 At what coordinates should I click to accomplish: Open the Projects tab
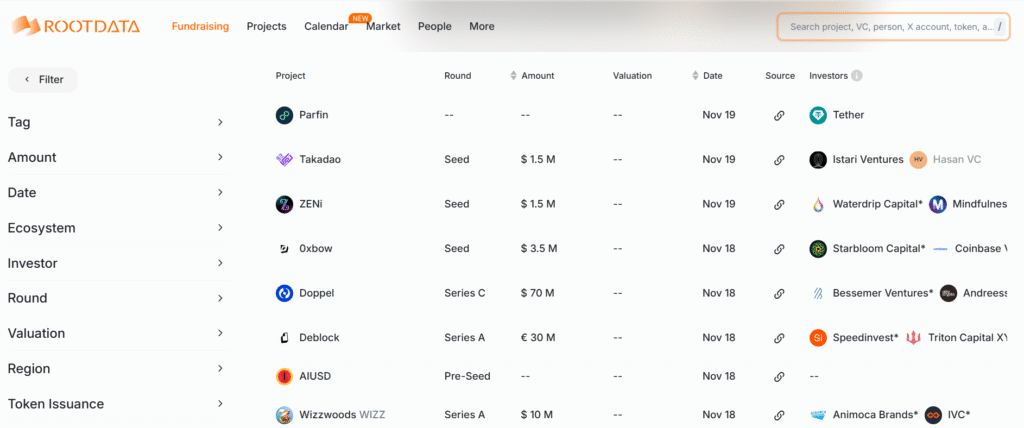point(266,26)
